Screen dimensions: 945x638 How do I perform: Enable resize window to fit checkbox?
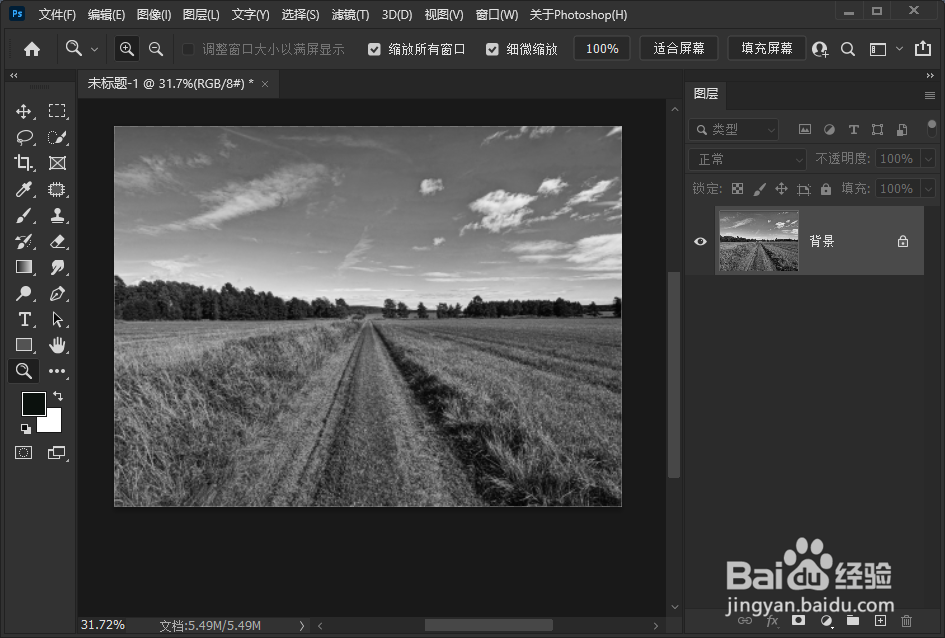188,49
